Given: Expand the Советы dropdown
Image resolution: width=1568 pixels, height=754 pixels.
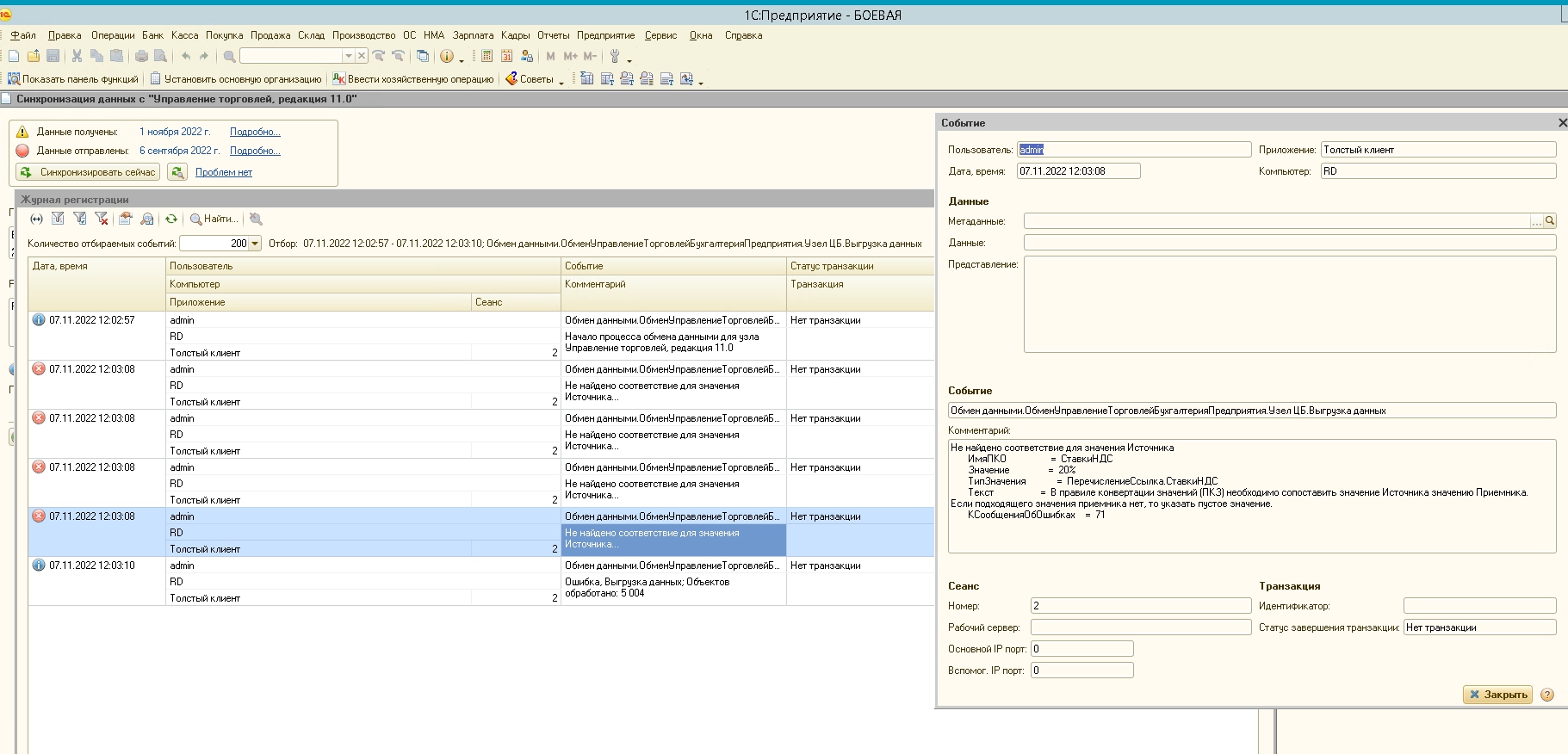Looking at the screenshot, I should [561, 80].
